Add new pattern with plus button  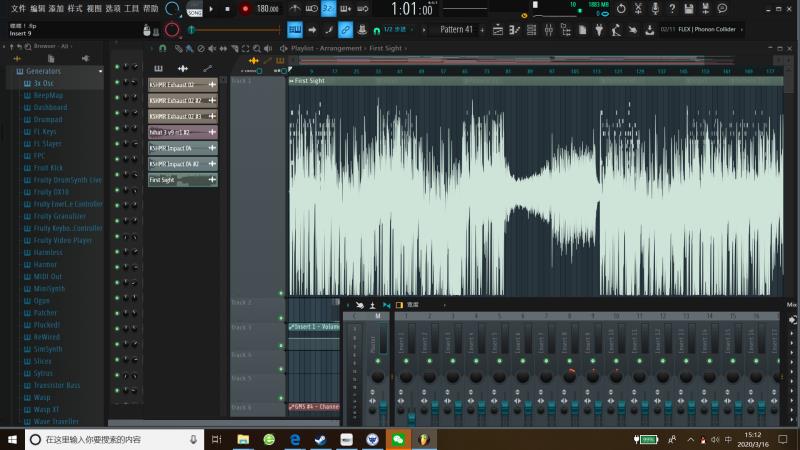coord(482,30)
